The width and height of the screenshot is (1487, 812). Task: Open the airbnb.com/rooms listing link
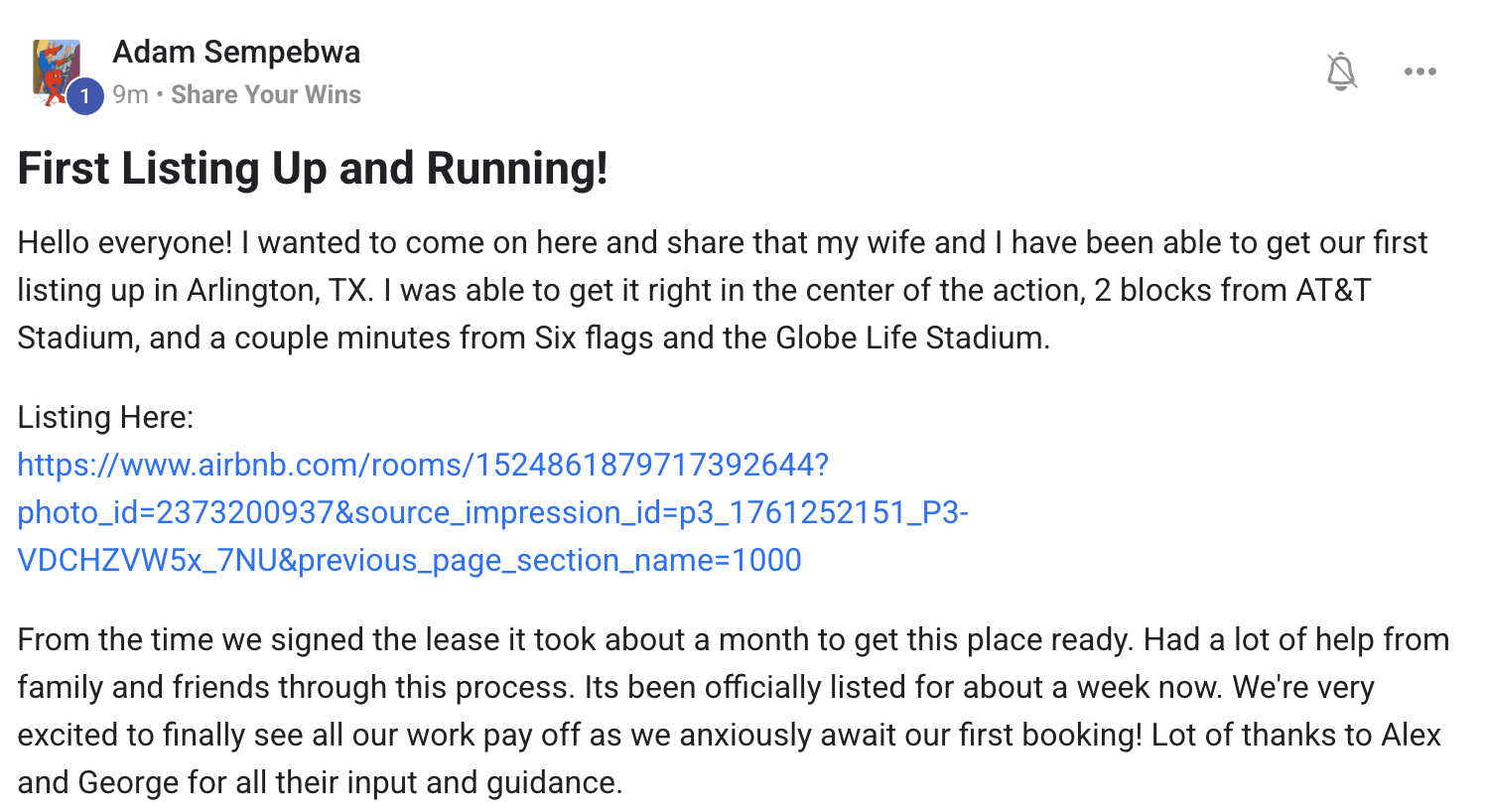coord(423,465)
